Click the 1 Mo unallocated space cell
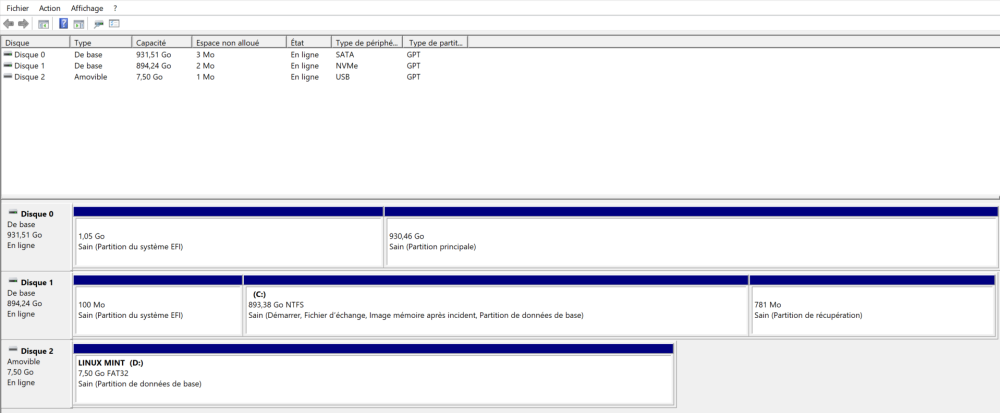Screen dimensions: 1000x413 [x=205, y=77]
